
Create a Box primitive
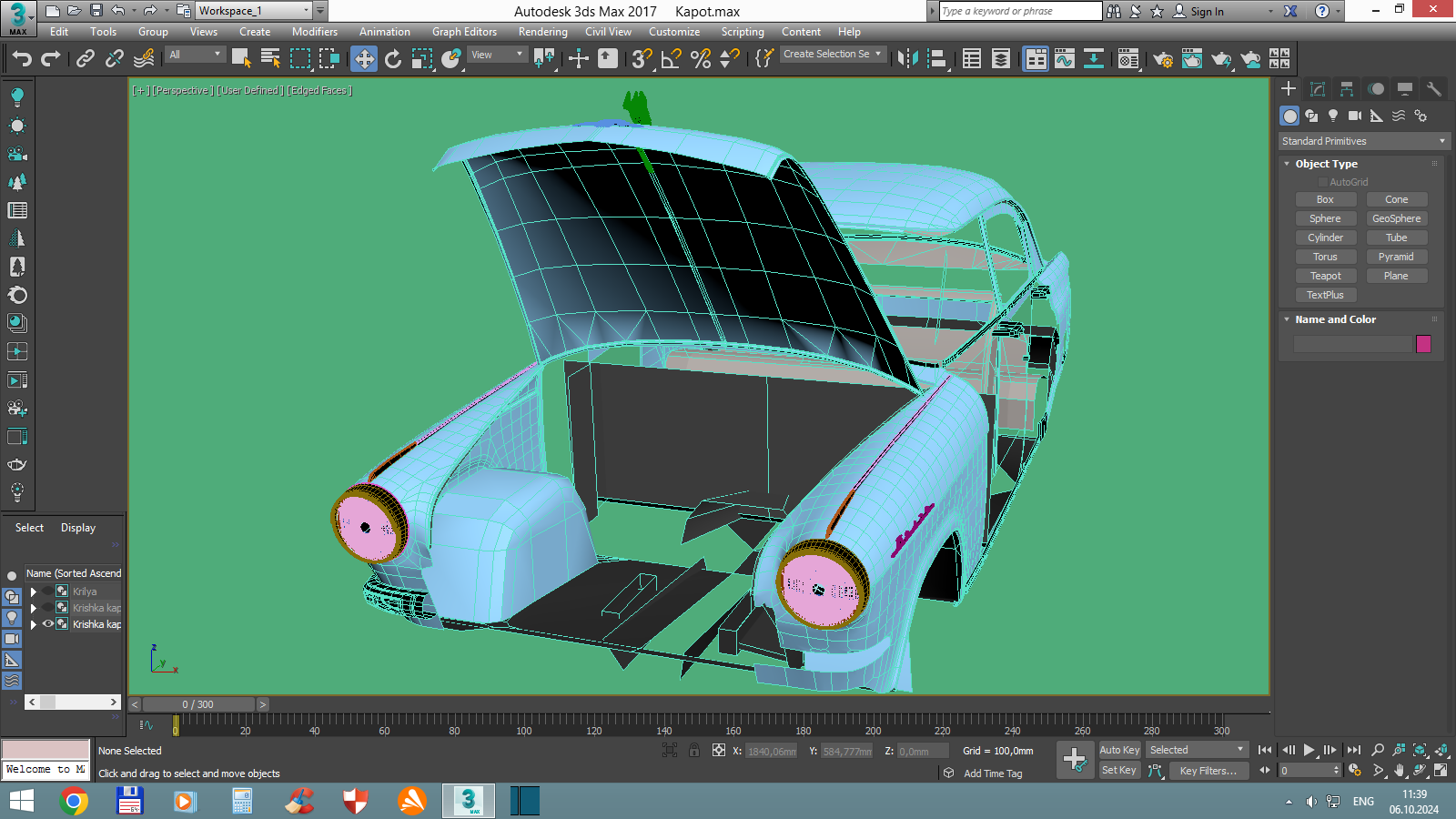pos(1325,199)
